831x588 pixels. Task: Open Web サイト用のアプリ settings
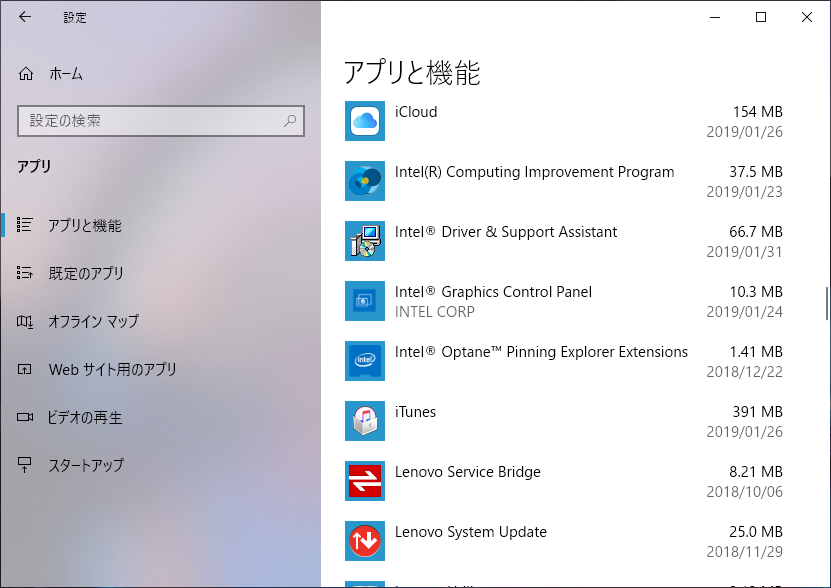pyautogui.click(x=112, y=370)
